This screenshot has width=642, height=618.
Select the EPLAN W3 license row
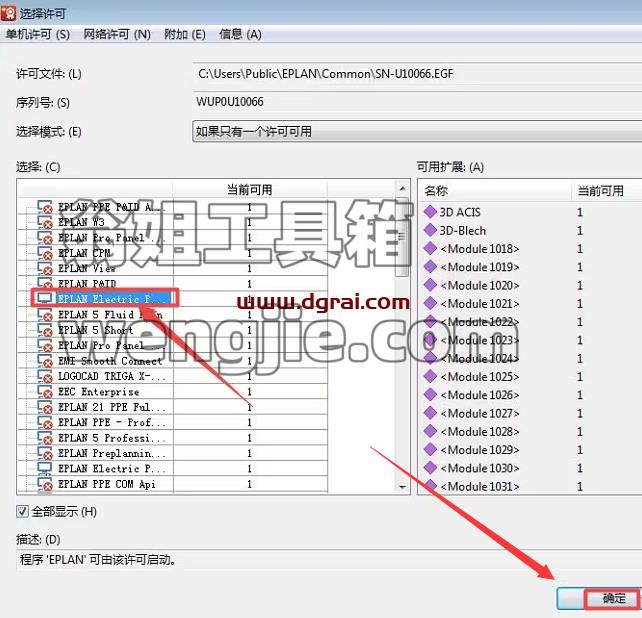pos(172,222)
